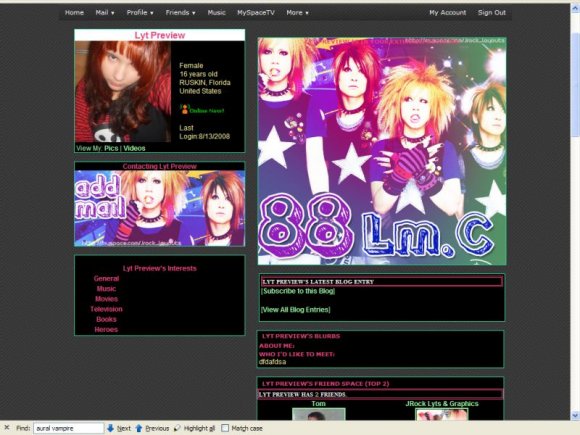Open the Pics link under profile photo
The width and height of the screenshot is (580, 435).
click(111, 148)
